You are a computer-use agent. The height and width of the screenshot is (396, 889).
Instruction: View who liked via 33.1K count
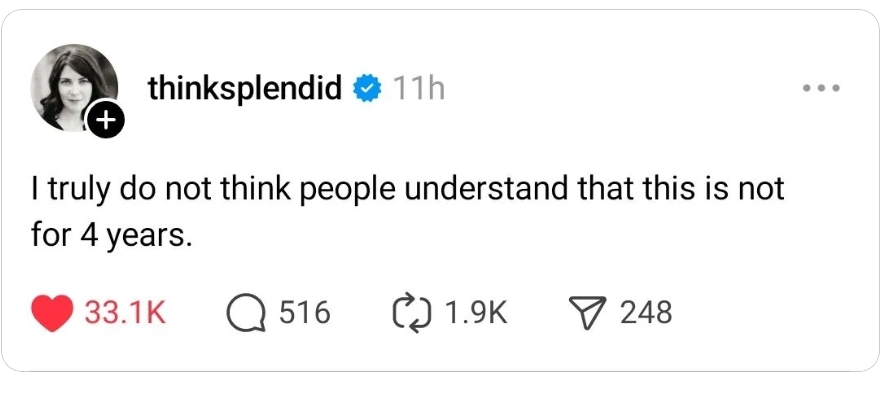click(x=125, y=313)
